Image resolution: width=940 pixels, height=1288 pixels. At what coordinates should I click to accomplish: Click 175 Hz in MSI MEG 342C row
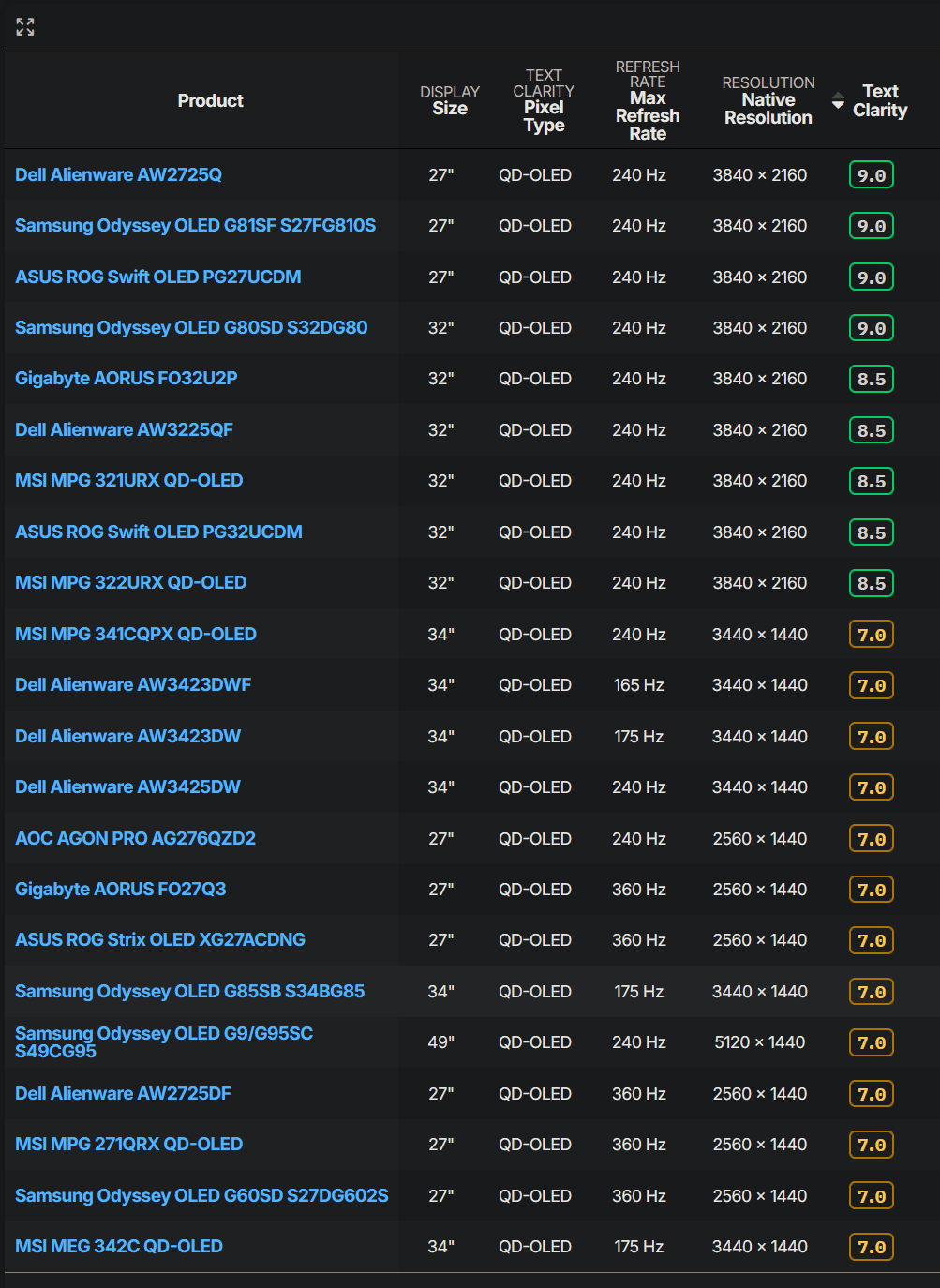pyautogui.click(x=639, y=1247)
